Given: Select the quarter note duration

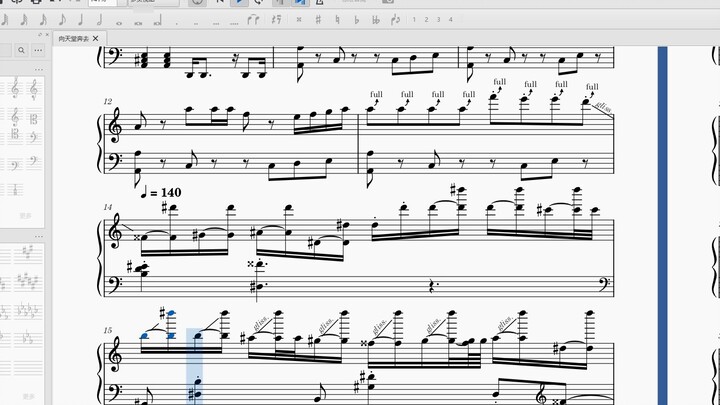Looking at the screenshot, I should (81, 20).
